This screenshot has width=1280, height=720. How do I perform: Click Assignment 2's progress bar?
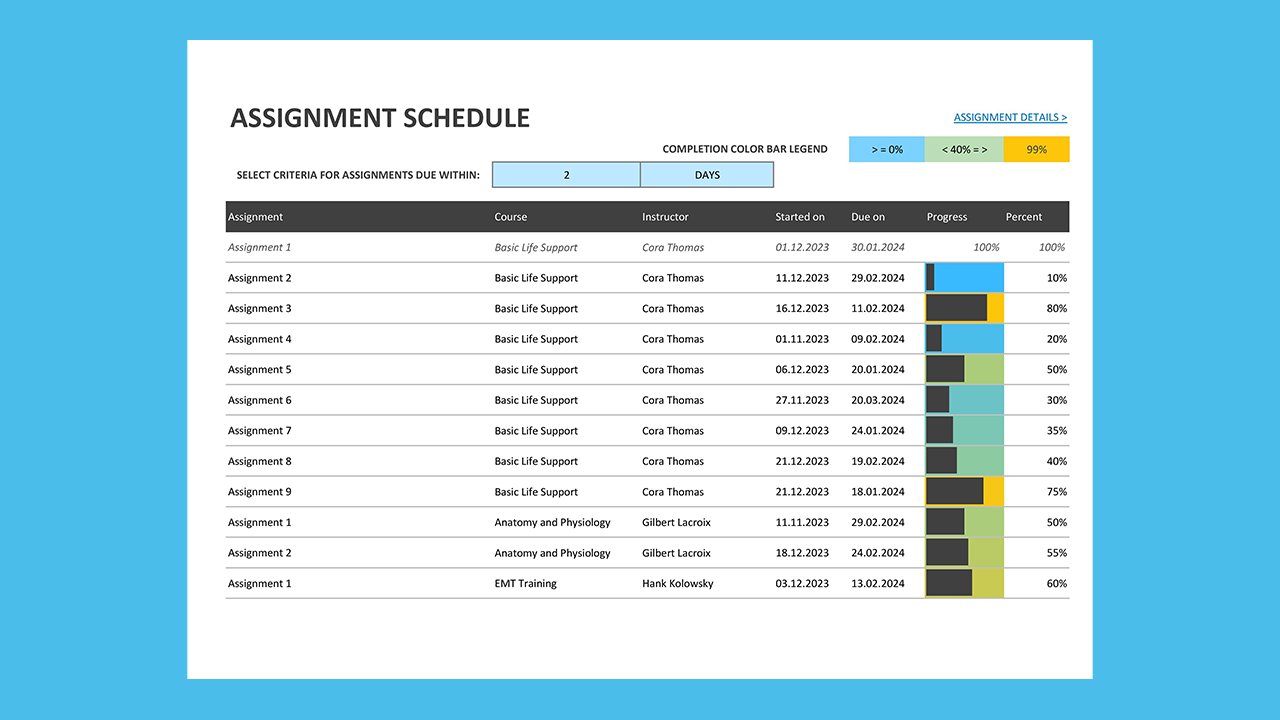963,277
